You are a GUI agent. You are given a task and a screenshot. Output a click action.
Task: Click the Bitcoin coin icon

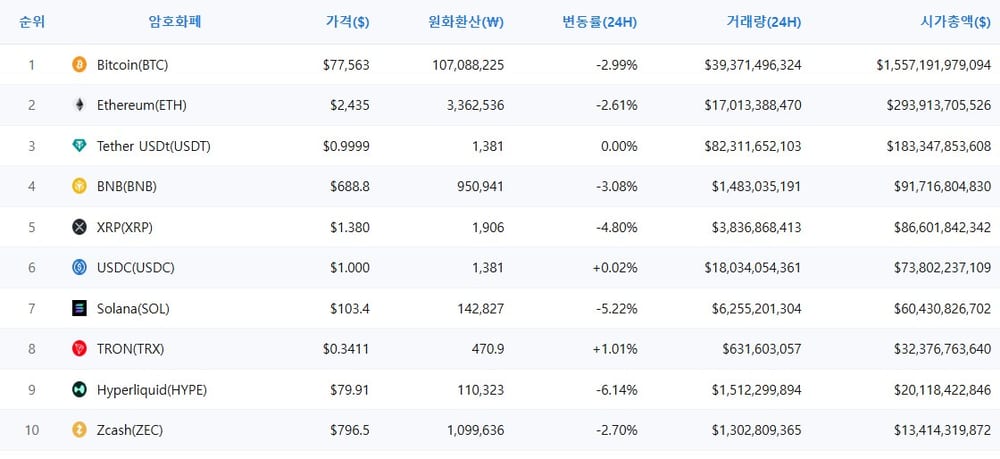point(79,64)
